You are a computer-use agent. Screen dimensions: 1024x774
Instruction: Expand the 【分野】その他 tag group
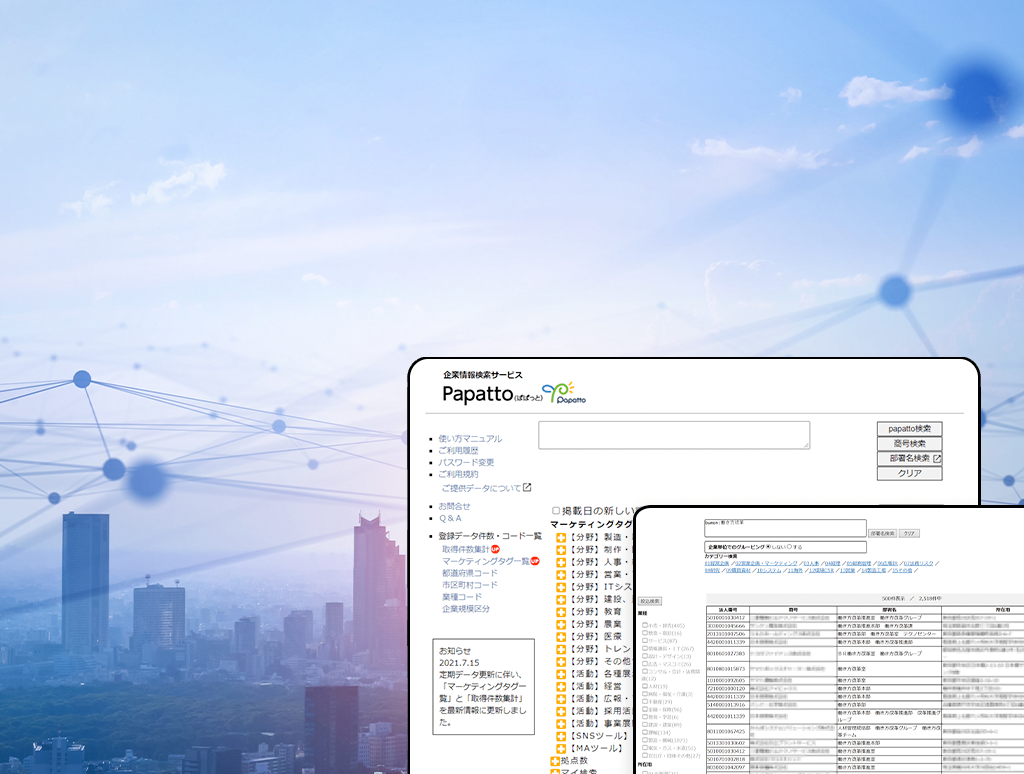tap(560, 662)
